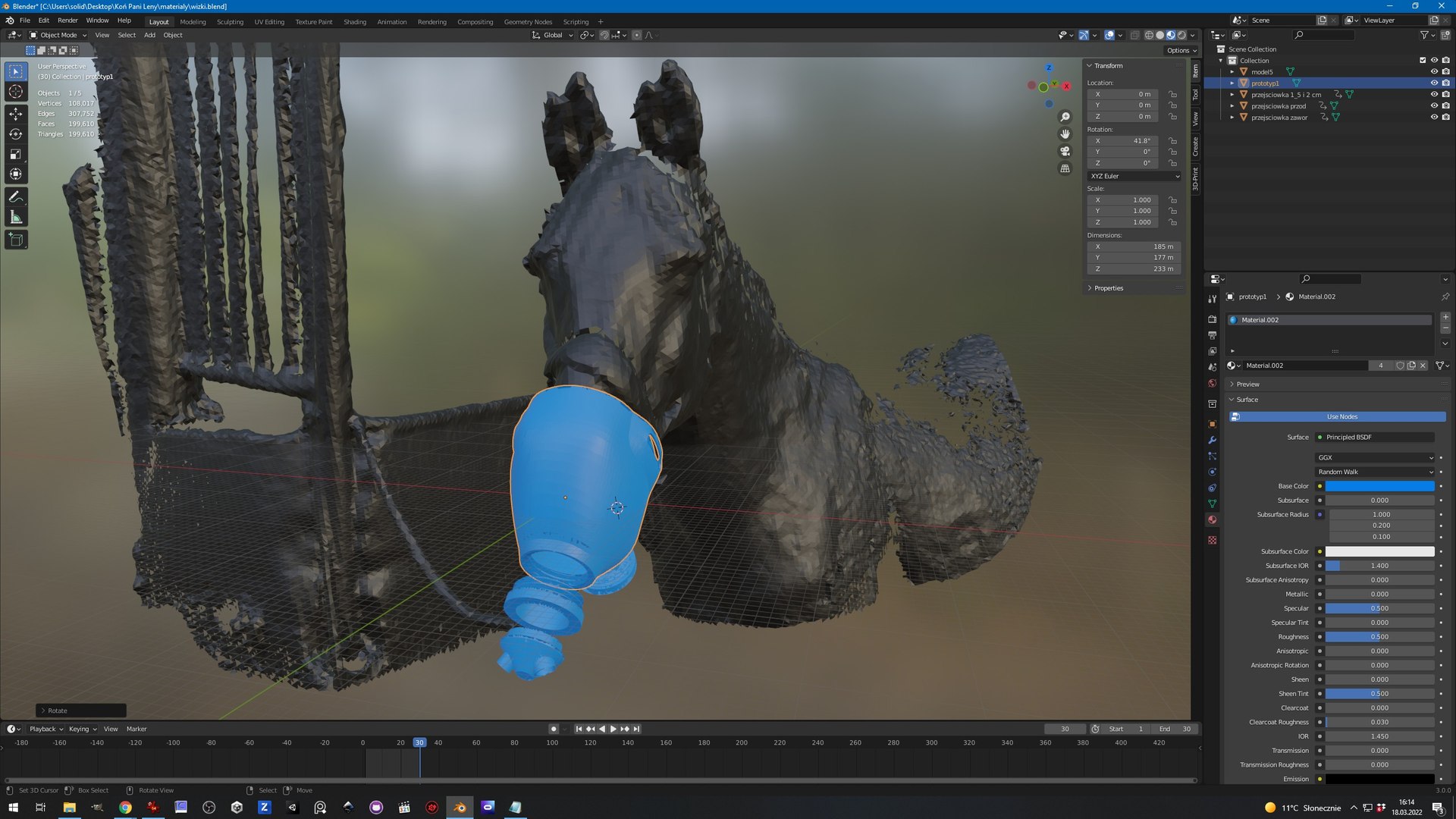Open the GGX distribution dropdown
The height and width of the screenshot is (819, 1456).
coord(1375,457)
